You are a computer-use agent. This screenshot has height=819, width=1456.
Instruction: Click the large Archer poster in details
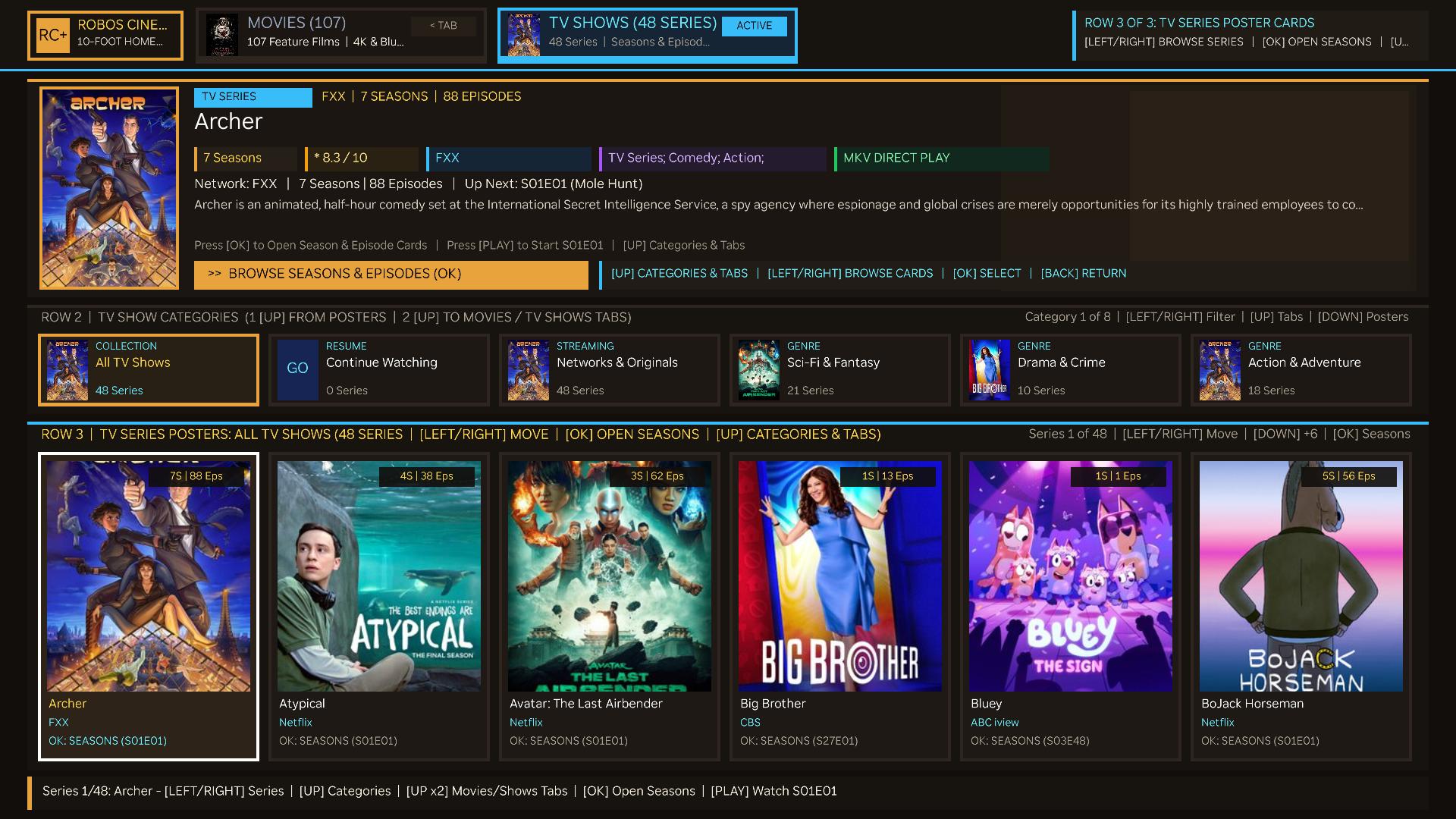click(109, 188)
